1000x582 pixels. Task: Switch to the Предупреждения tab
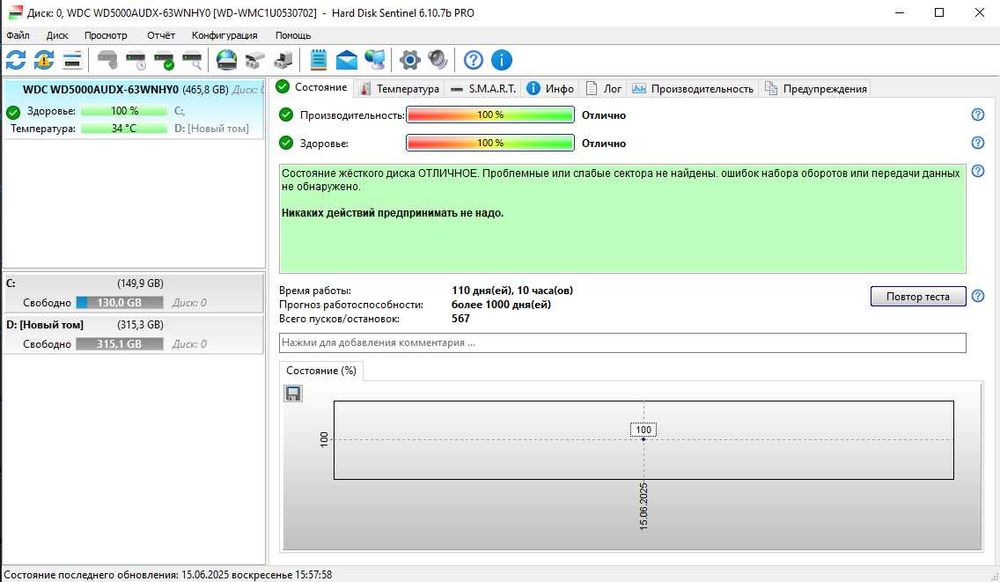click(x=816, y=89)
